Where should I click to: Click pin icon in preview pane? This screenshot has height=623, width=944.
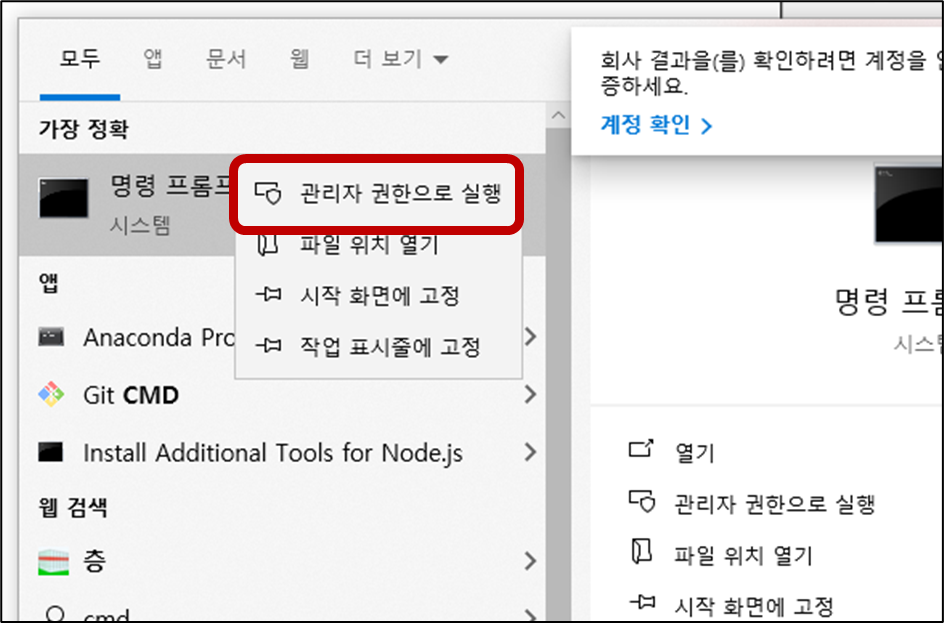click(x=642, y=601)
